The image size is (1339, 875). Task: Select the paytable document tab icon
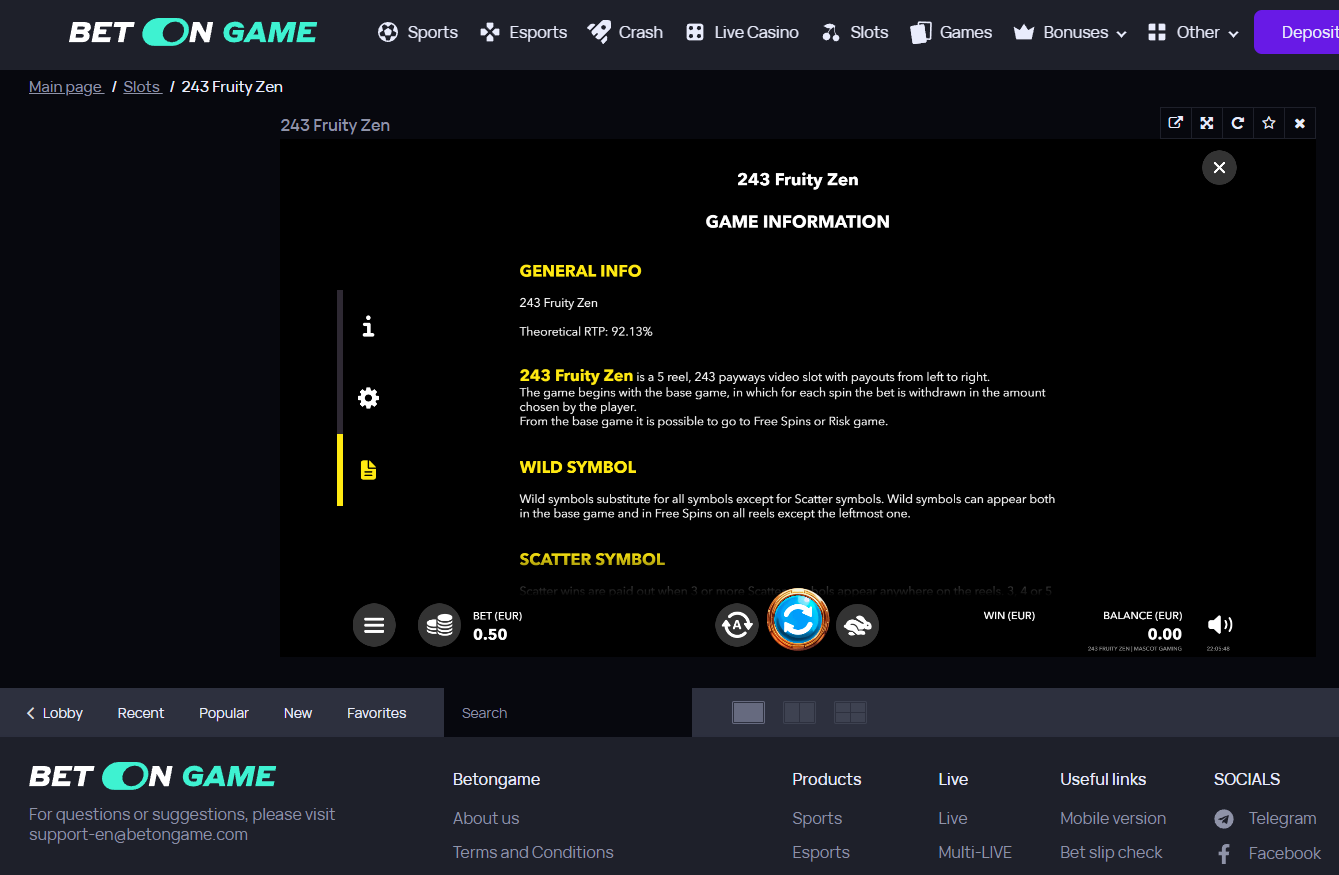(368, 470)
